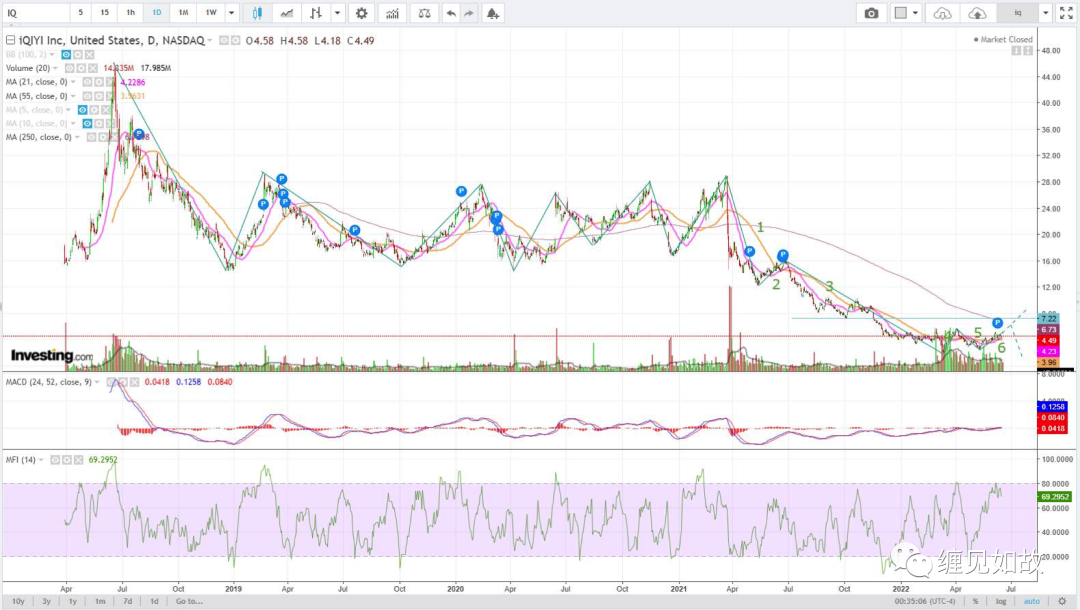1080x610 pixels.
Task: Click the 7.22 price label on axis
Action: click(1049, 319)
